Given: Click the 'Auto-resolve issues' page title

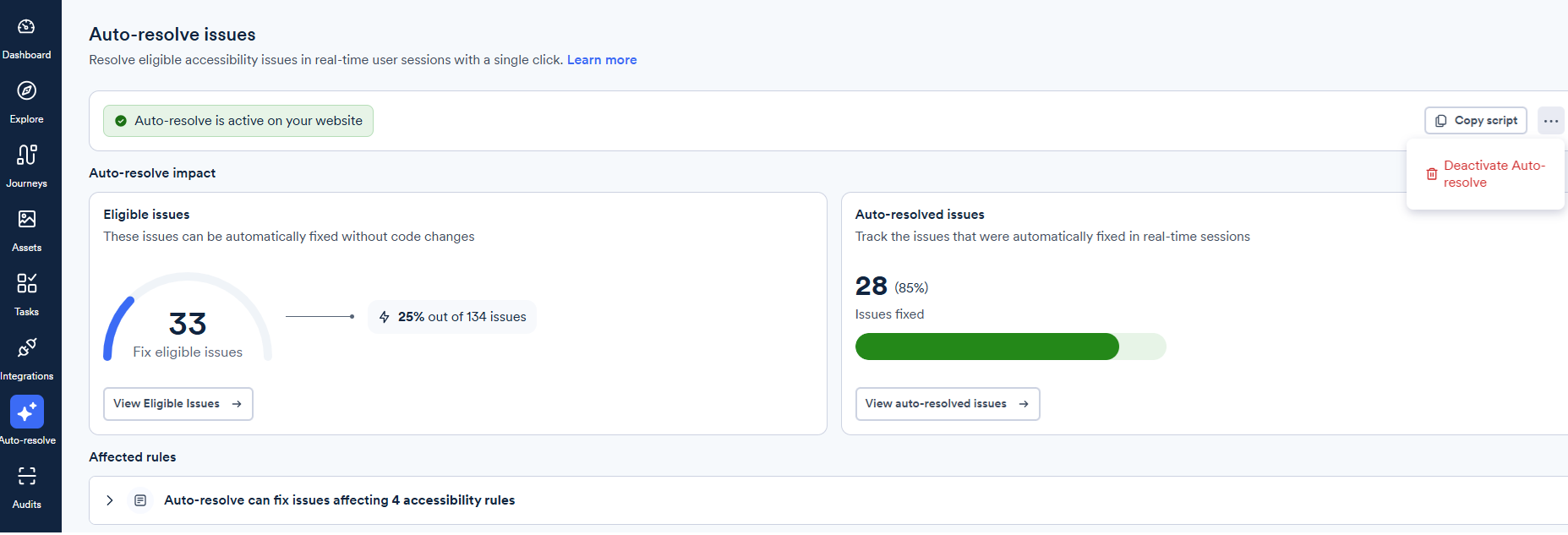Looking at the screenshot, I should coord(172,35).
